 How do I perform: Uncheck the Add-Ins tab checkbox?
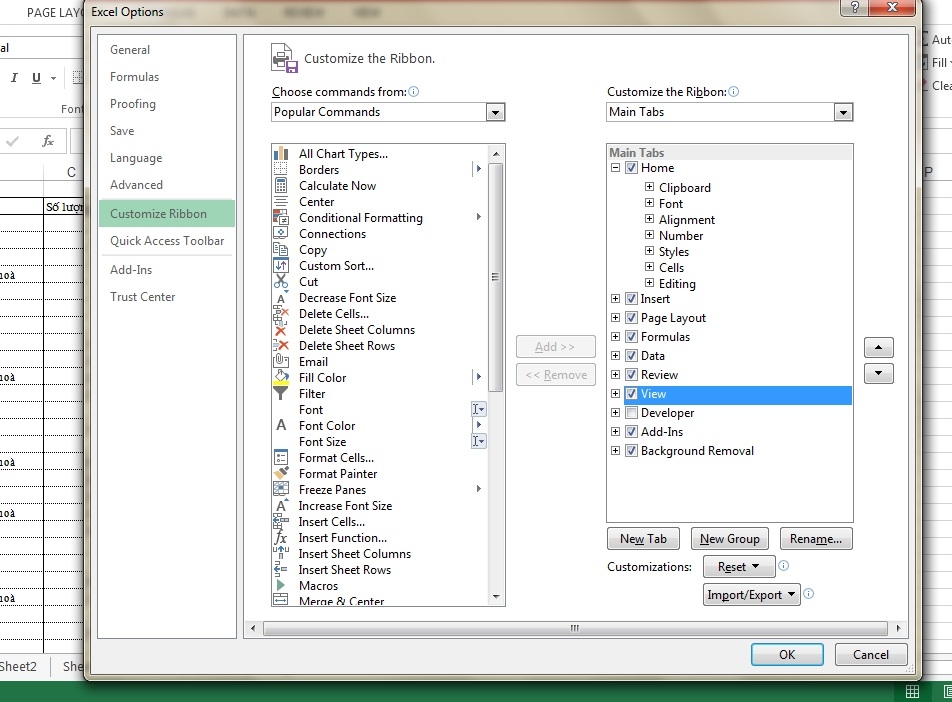tap(631, 432)
